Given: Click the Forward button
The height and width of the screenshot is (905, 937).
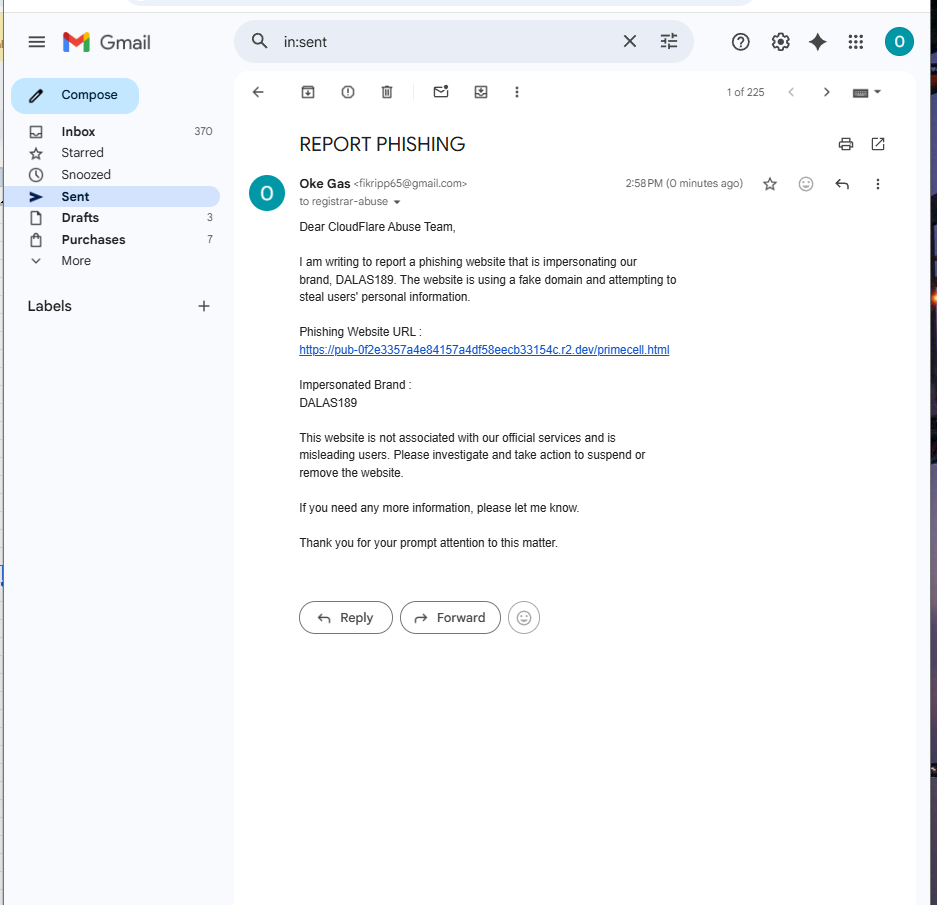Looking at the screenshot, I should click(x=450, y=617).
